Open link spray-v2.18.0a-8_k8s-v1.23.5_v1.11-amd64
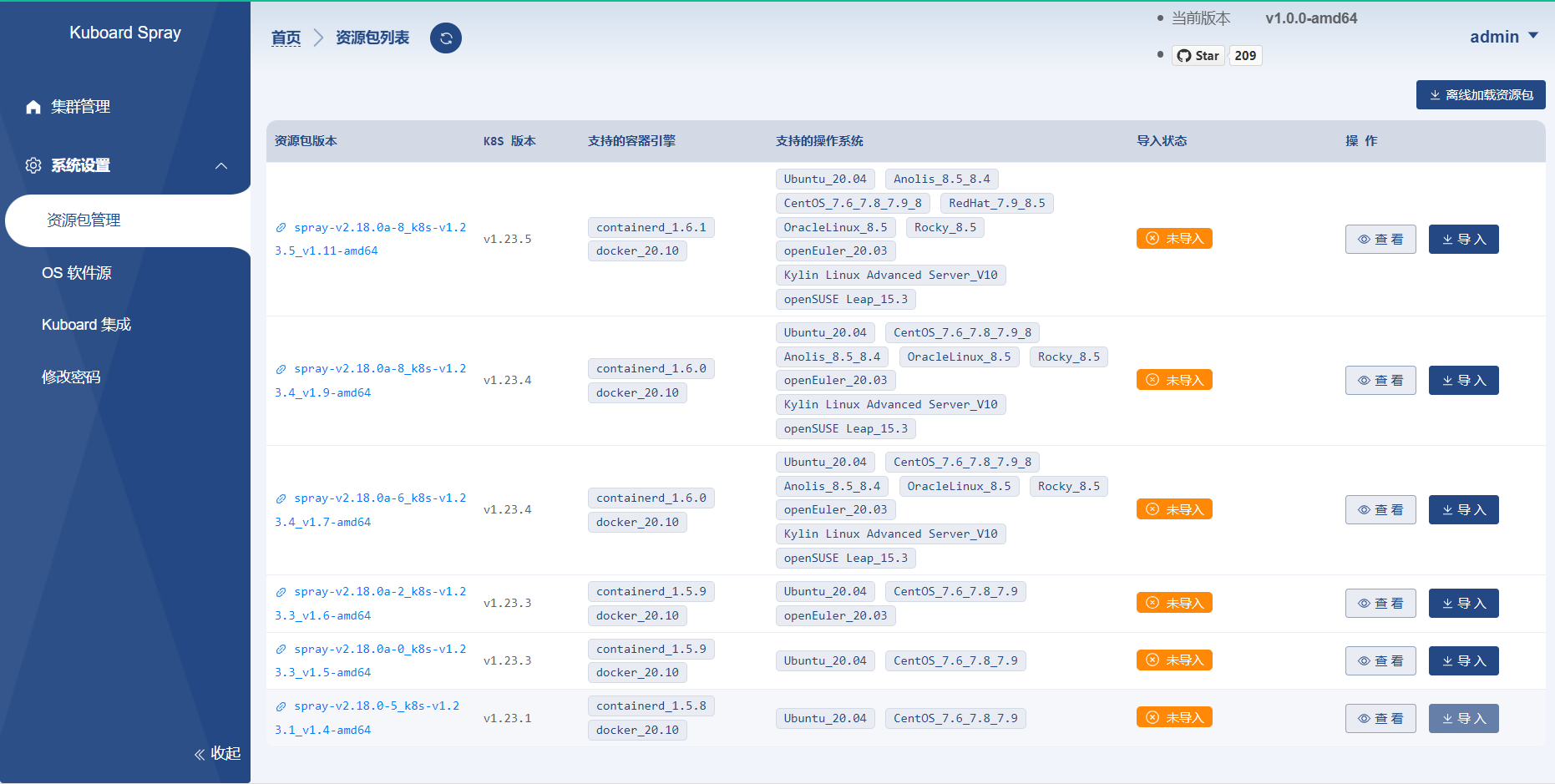The height and width of the screenshot is (784, 1555). [x=371, y=239]
